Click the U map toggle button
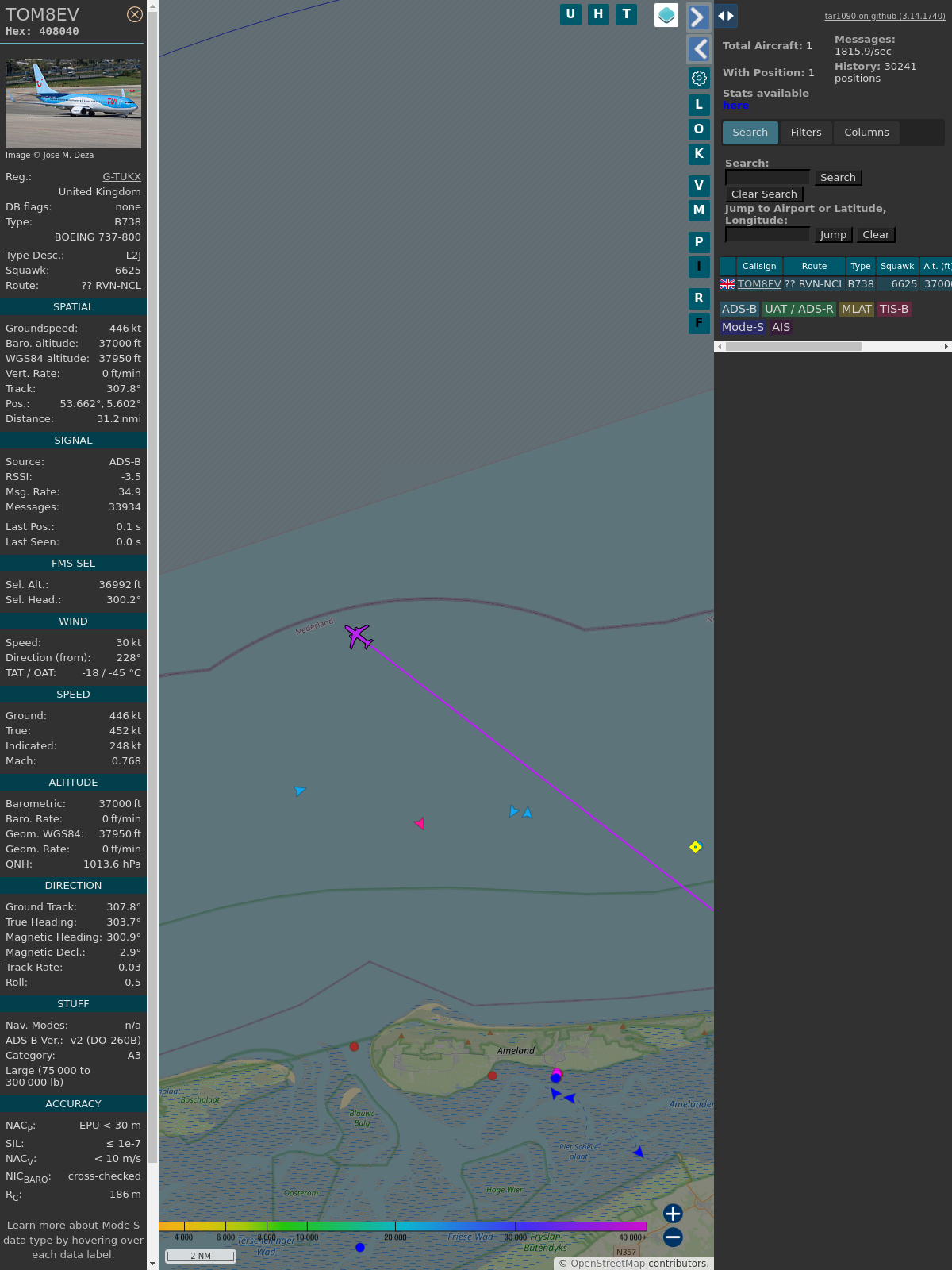The width and height of the screenshot is (952, 1270). click(570, 14)
